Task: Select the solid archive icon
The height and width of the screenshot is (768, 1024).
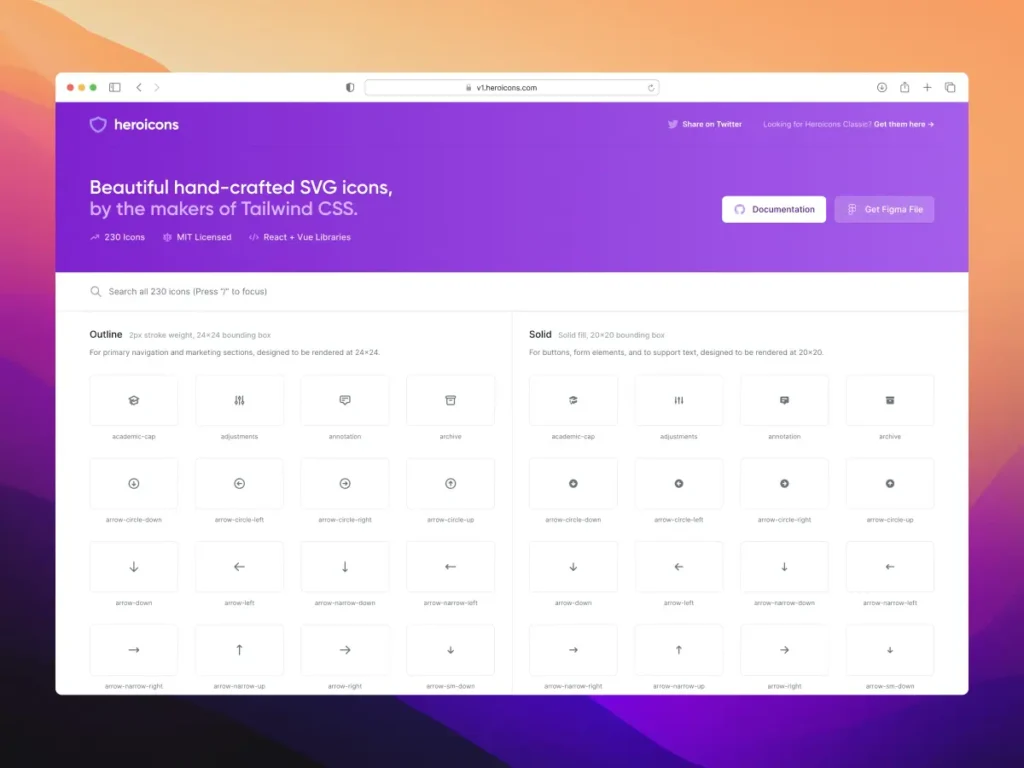Action: tap(889, 399)
